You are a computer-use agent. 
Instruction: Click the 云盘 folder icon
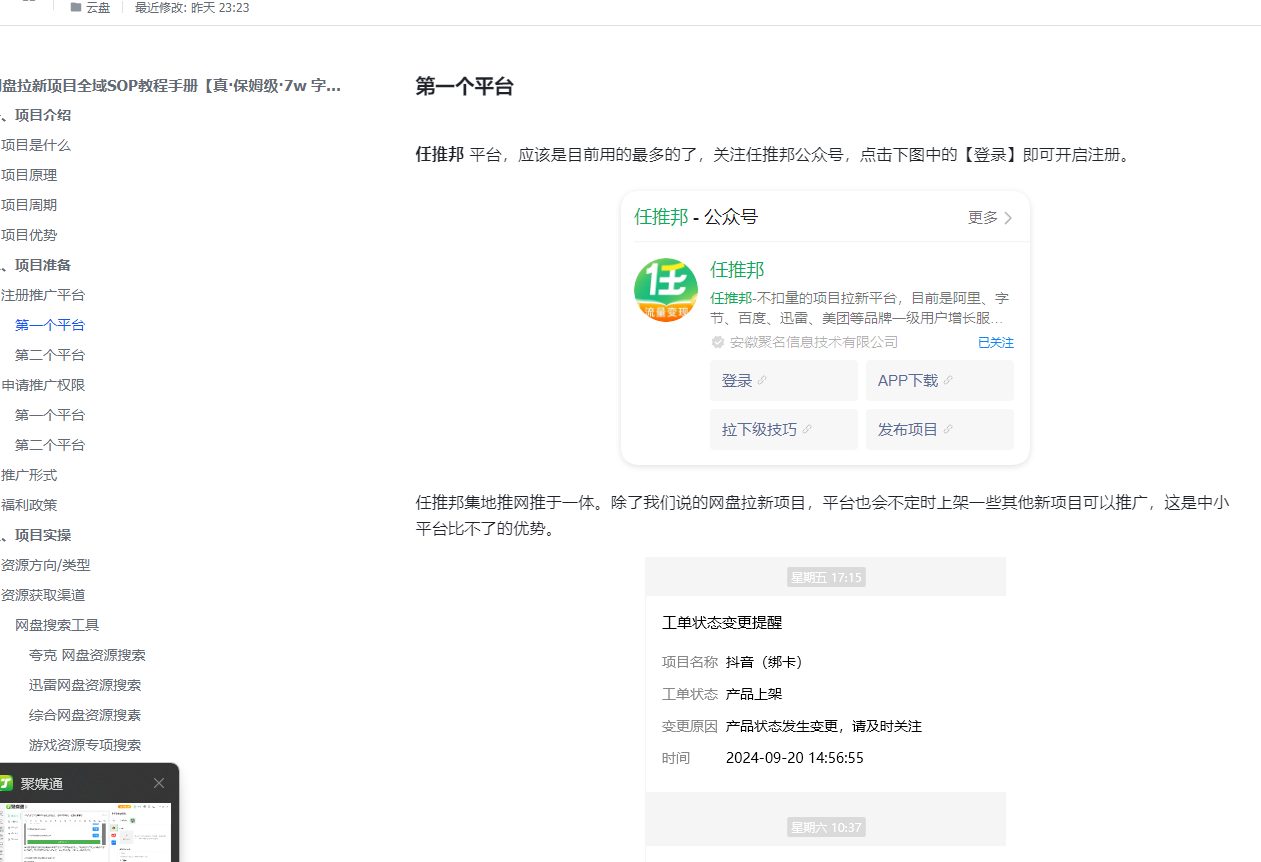tap(76, 8)
